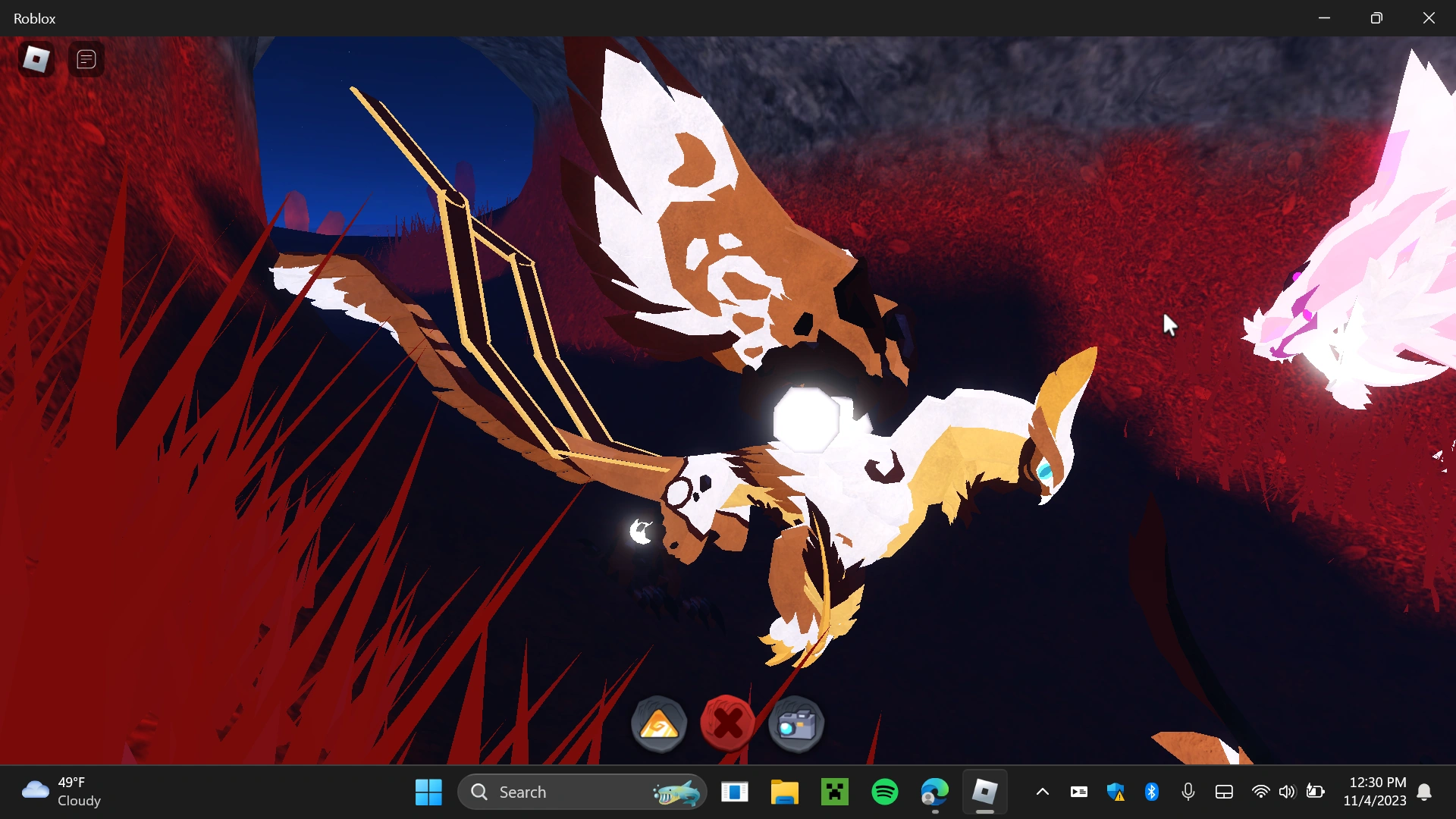Image resolution: width=1456 pixels, height=819 pixels.
Task: Open the weather widget showing 49°F Cloudy
Action: click(62, 792)
